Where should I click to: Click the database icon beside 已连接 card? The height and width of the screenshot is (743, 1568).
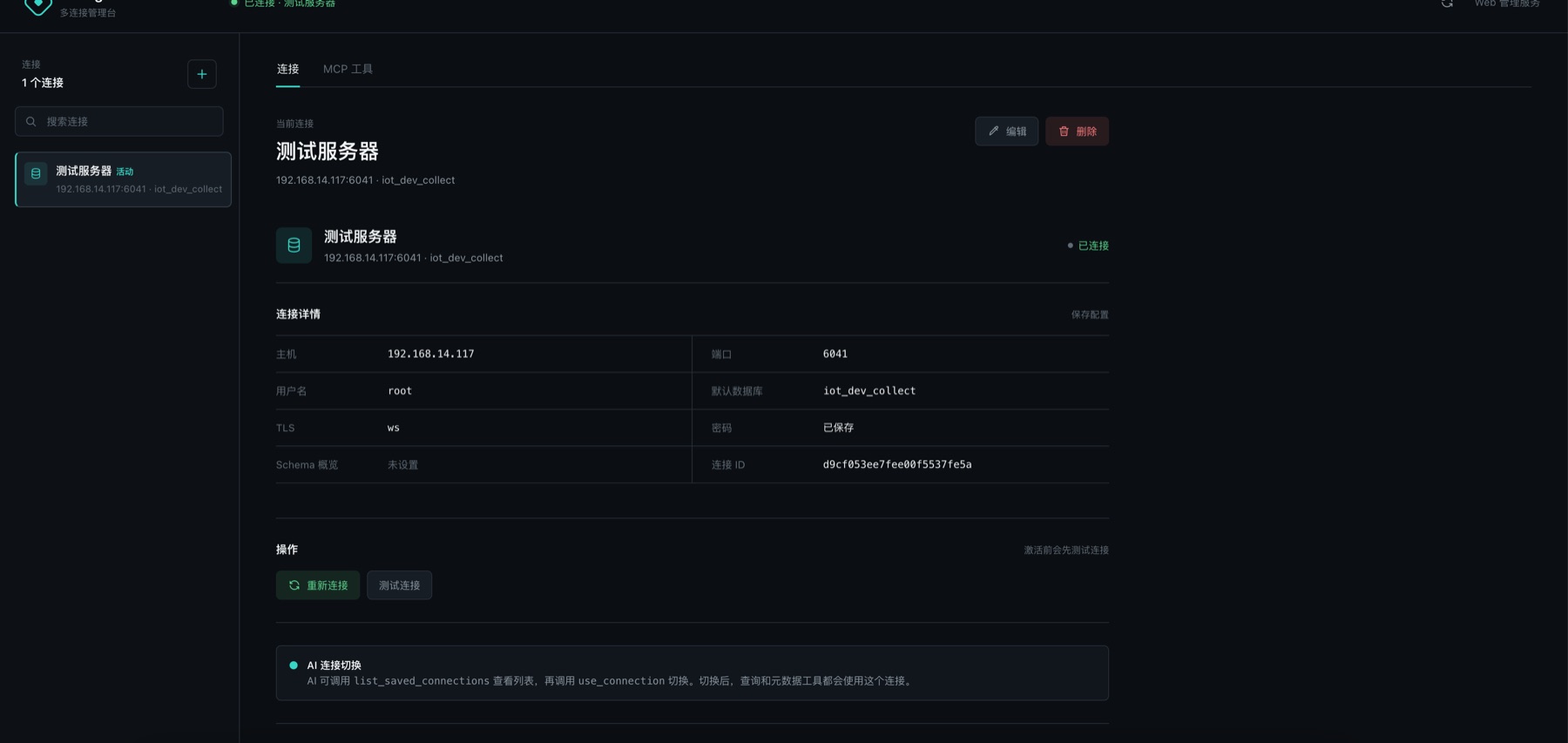(x=294, y=246)
